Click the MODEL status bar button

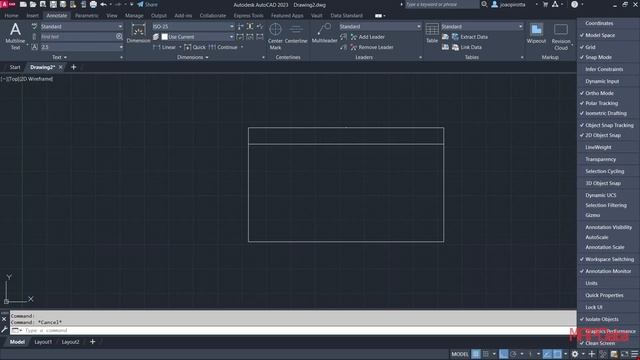point(460,354)
